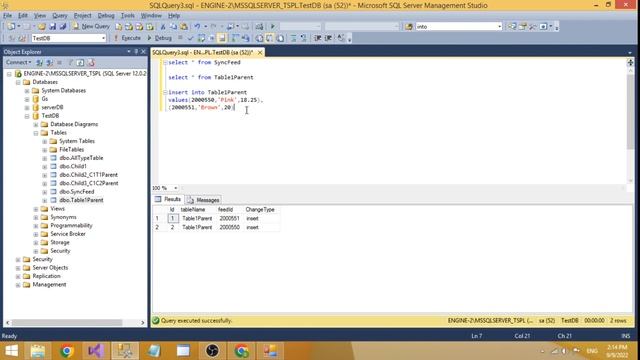Click the Stop icon in Object Explorer toolbar
Image resolution: width=640 pixels, height=360 pixels.
(60, 62)
